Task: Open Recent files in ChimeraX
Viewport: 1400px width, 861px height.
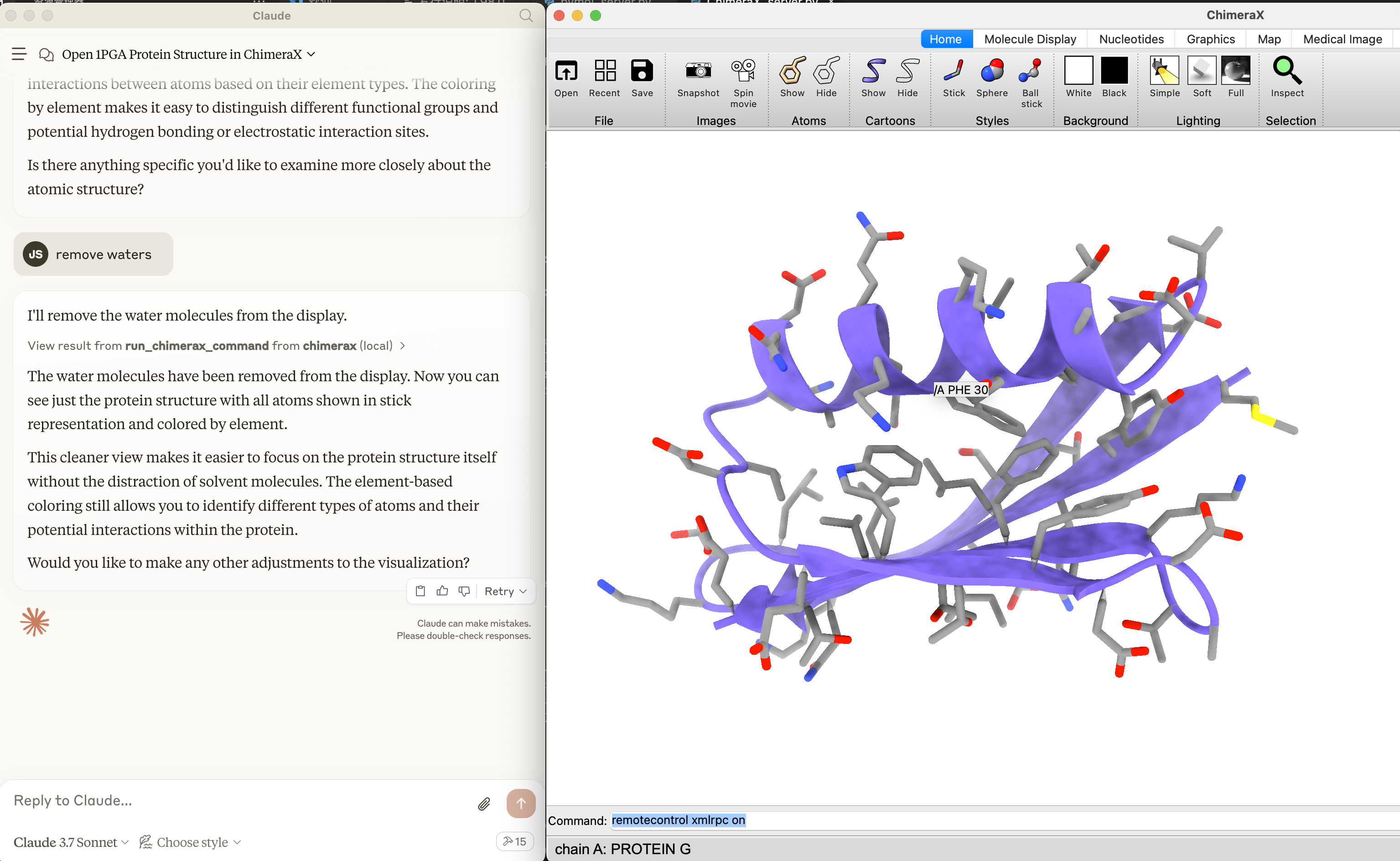Action: [x=604, y=78]
